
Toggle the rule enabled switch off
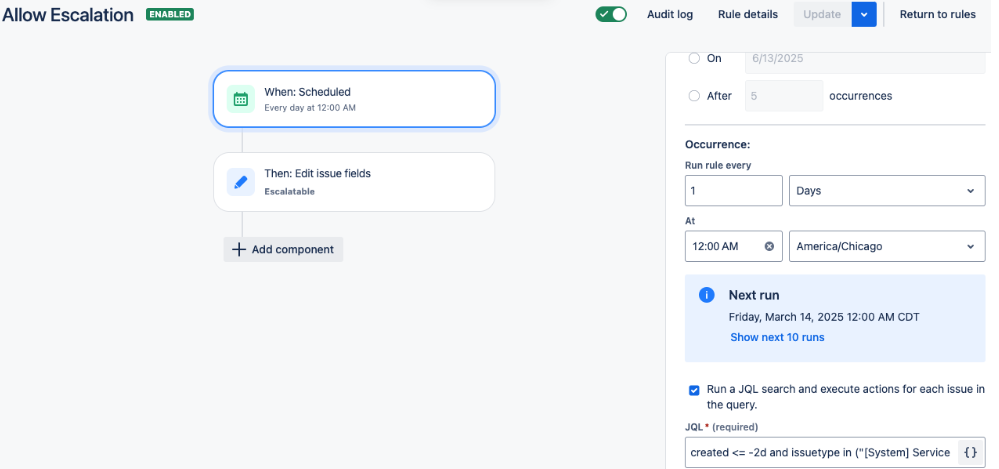611,14
